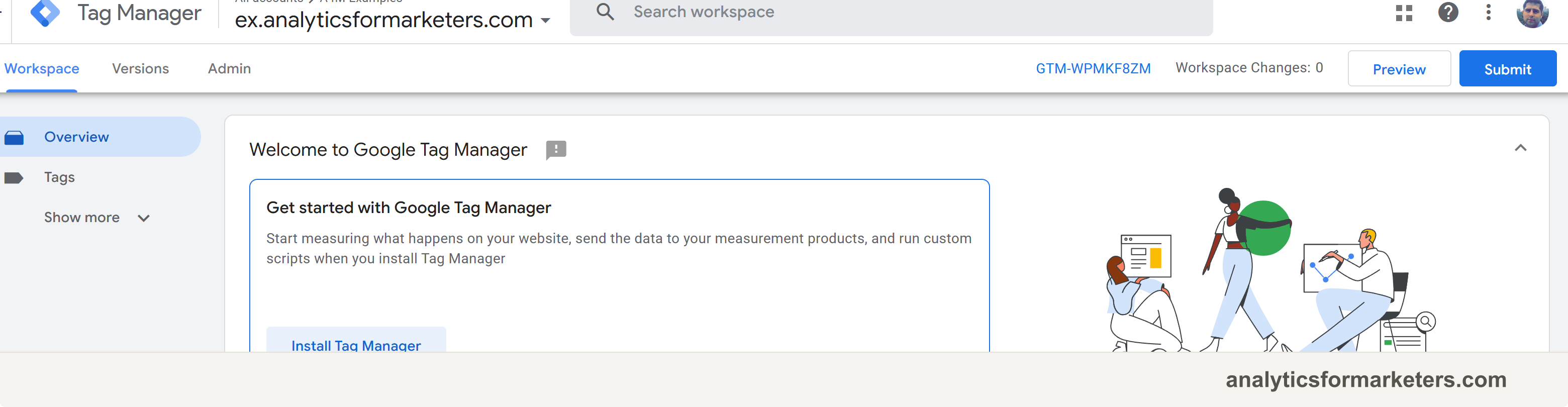Switch to the Workspace tab
Screen dimensions: 1568x407
(x=41, y=69)
